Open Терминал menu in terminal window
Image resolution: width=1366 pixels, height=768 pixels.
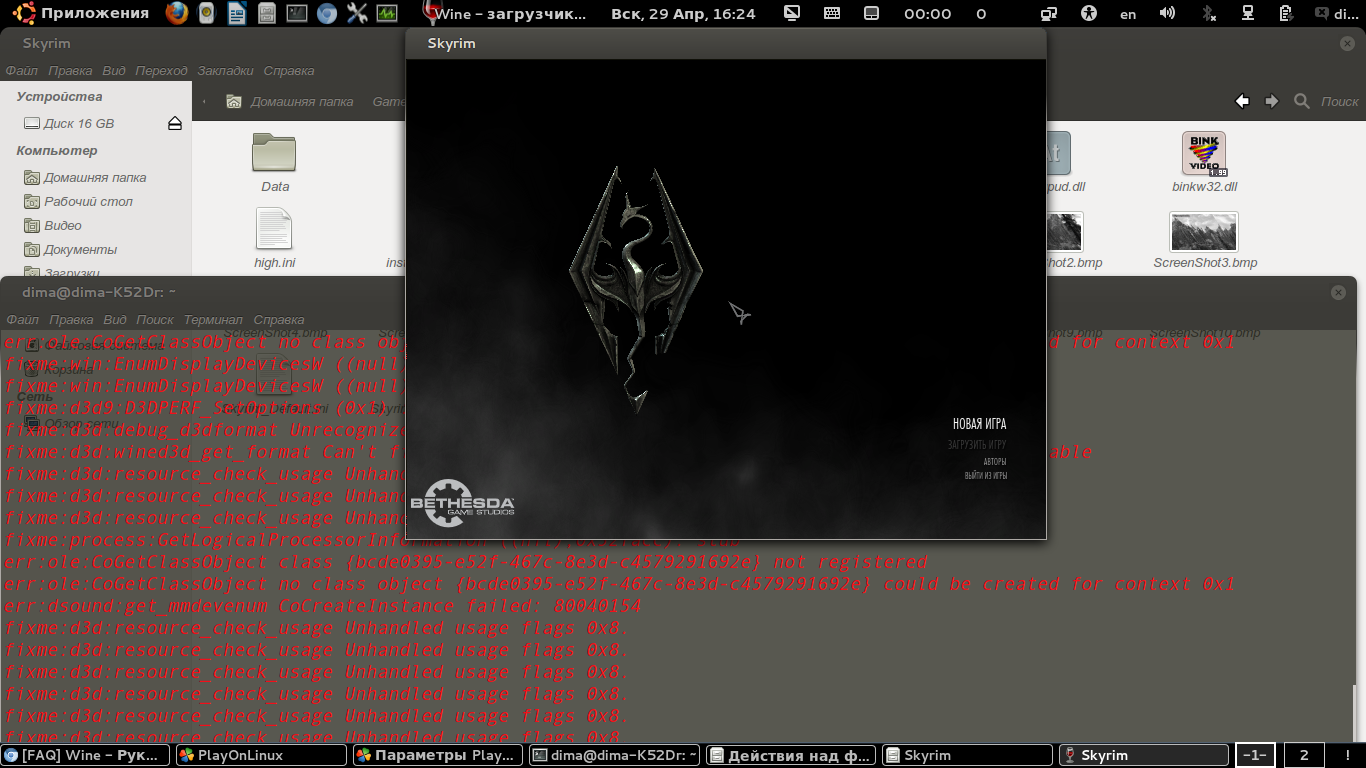[213, 320]
